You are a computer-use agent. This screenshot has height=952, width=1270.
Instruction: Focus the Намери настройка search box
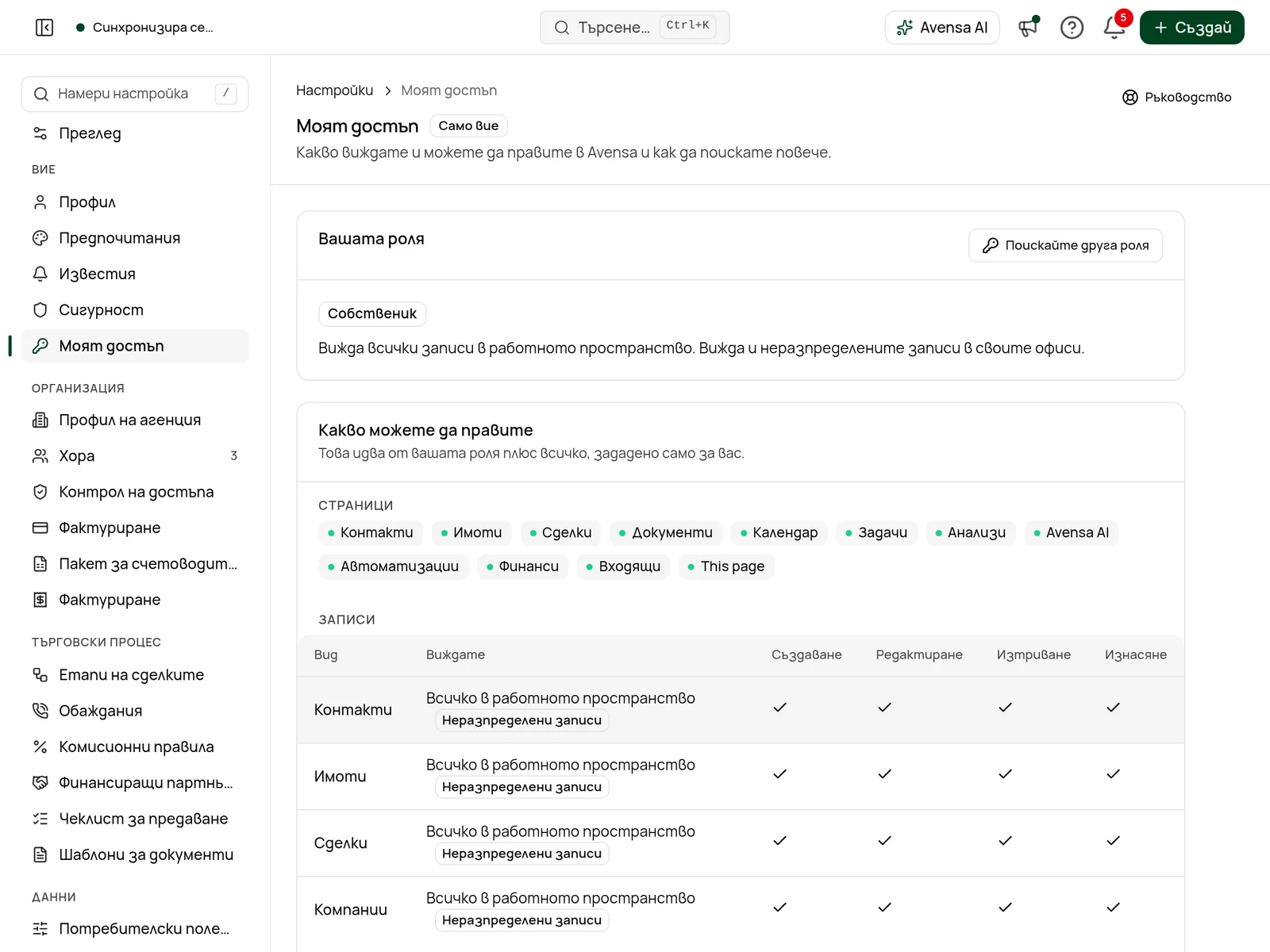tap(135, 94)
